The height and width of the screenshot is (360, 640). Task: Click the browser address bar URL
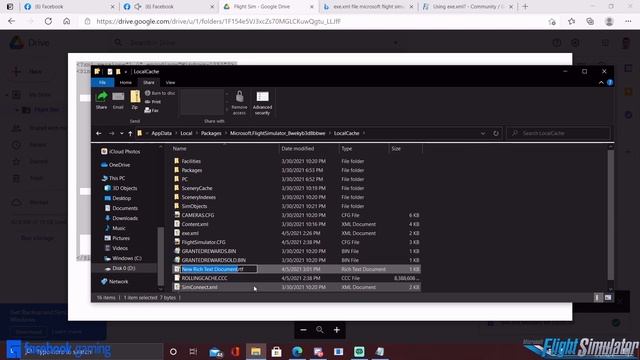point(218,22)
